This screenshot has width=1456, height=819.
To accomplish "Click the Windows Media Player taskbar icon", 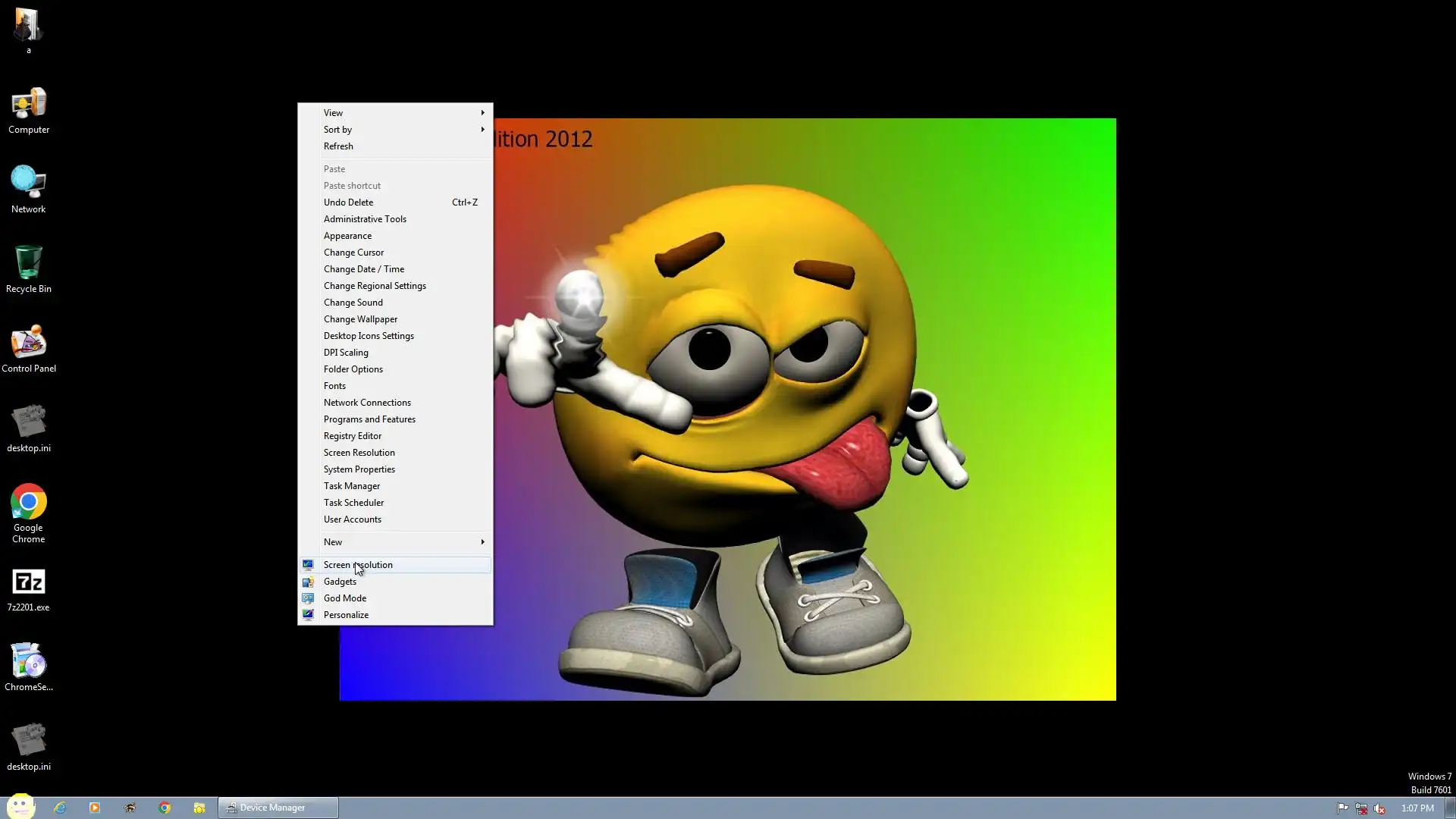I will coord(95,808).
